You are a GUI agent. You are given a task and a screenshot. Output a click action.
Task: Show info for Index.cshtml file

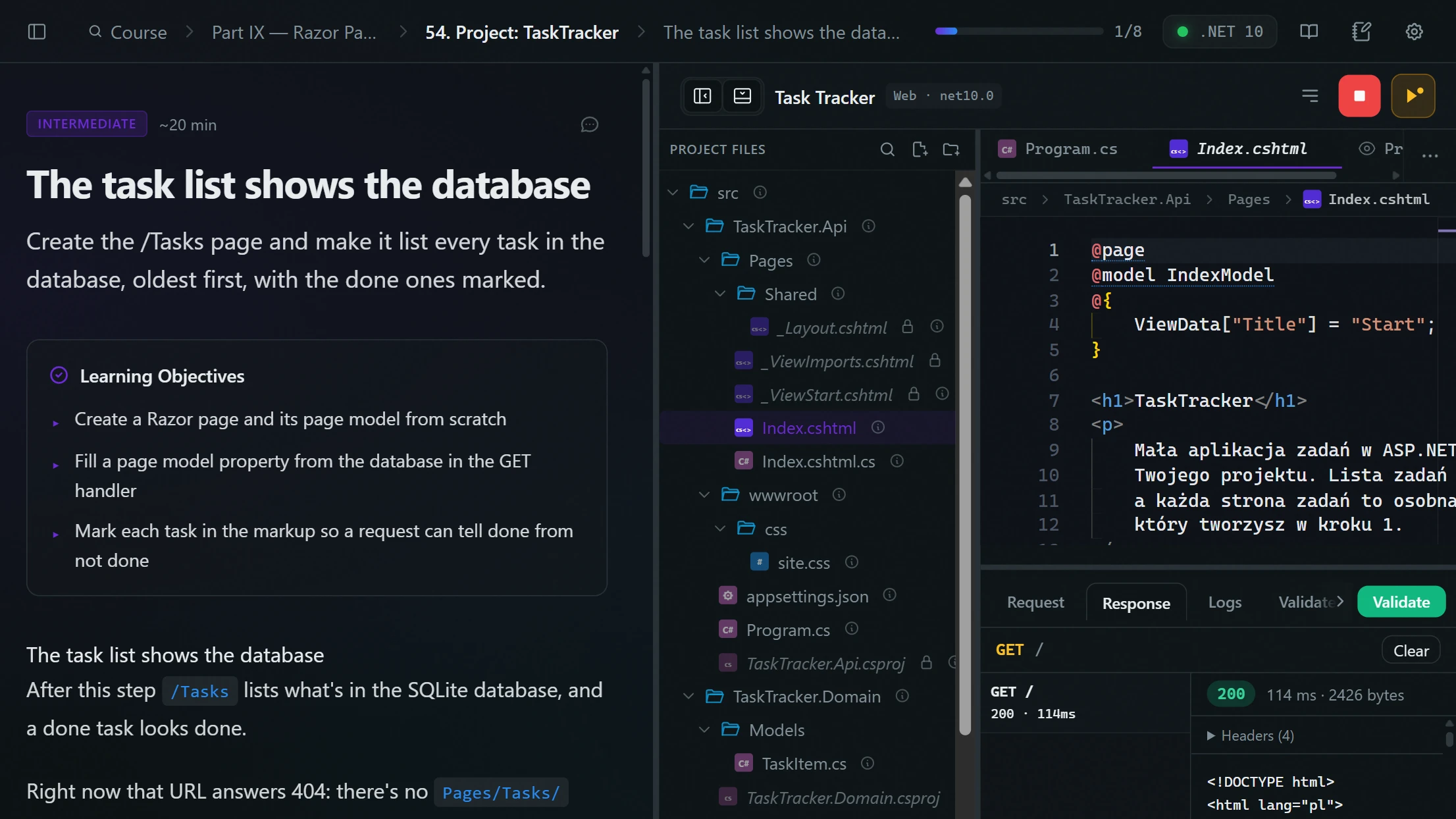coord(878,427)
